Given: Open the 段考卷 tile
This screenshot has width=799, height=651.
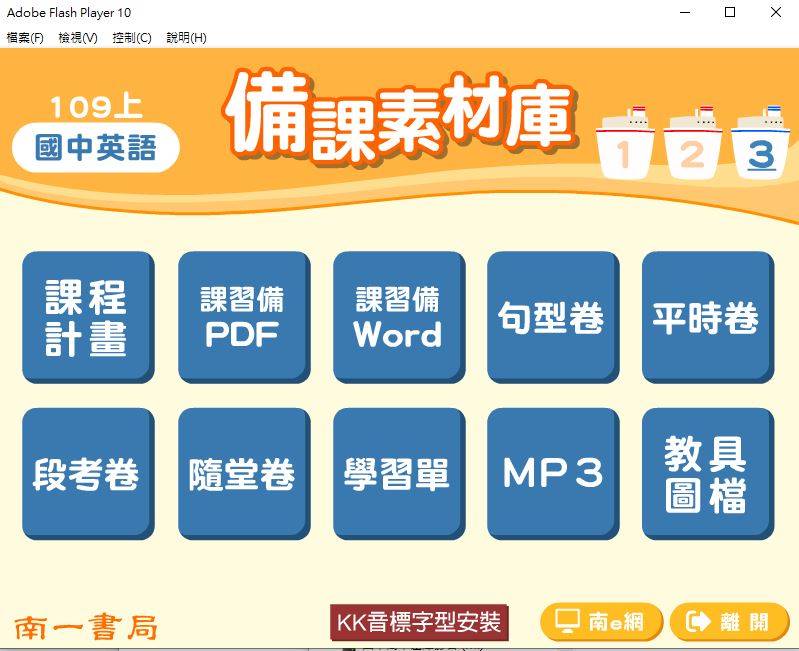Looking at the screenshot, I should coord(88,474).
